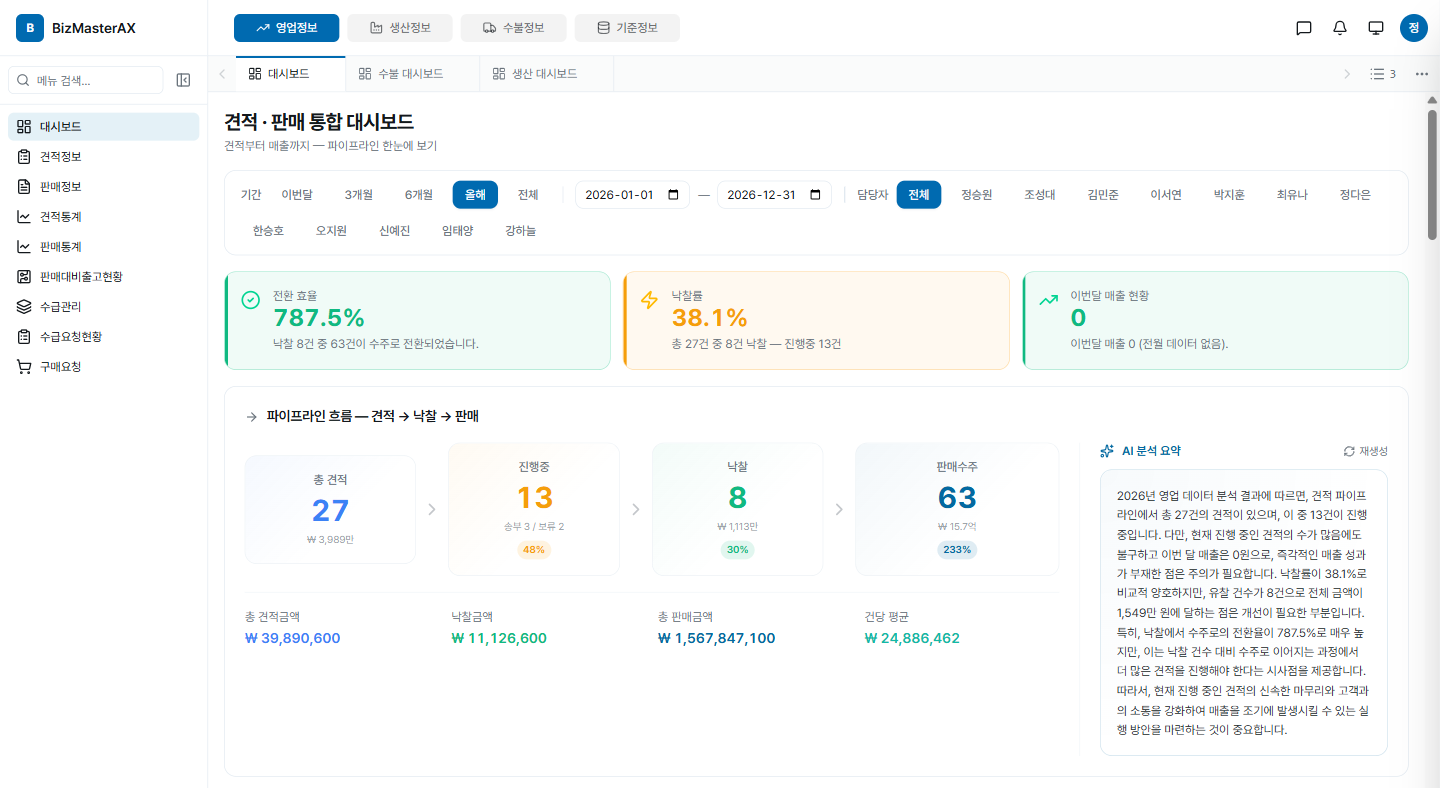The image size is (1440, 788).
Task: Click the checkmark icon on 전환 효율 card
Action: pos(251,300)
